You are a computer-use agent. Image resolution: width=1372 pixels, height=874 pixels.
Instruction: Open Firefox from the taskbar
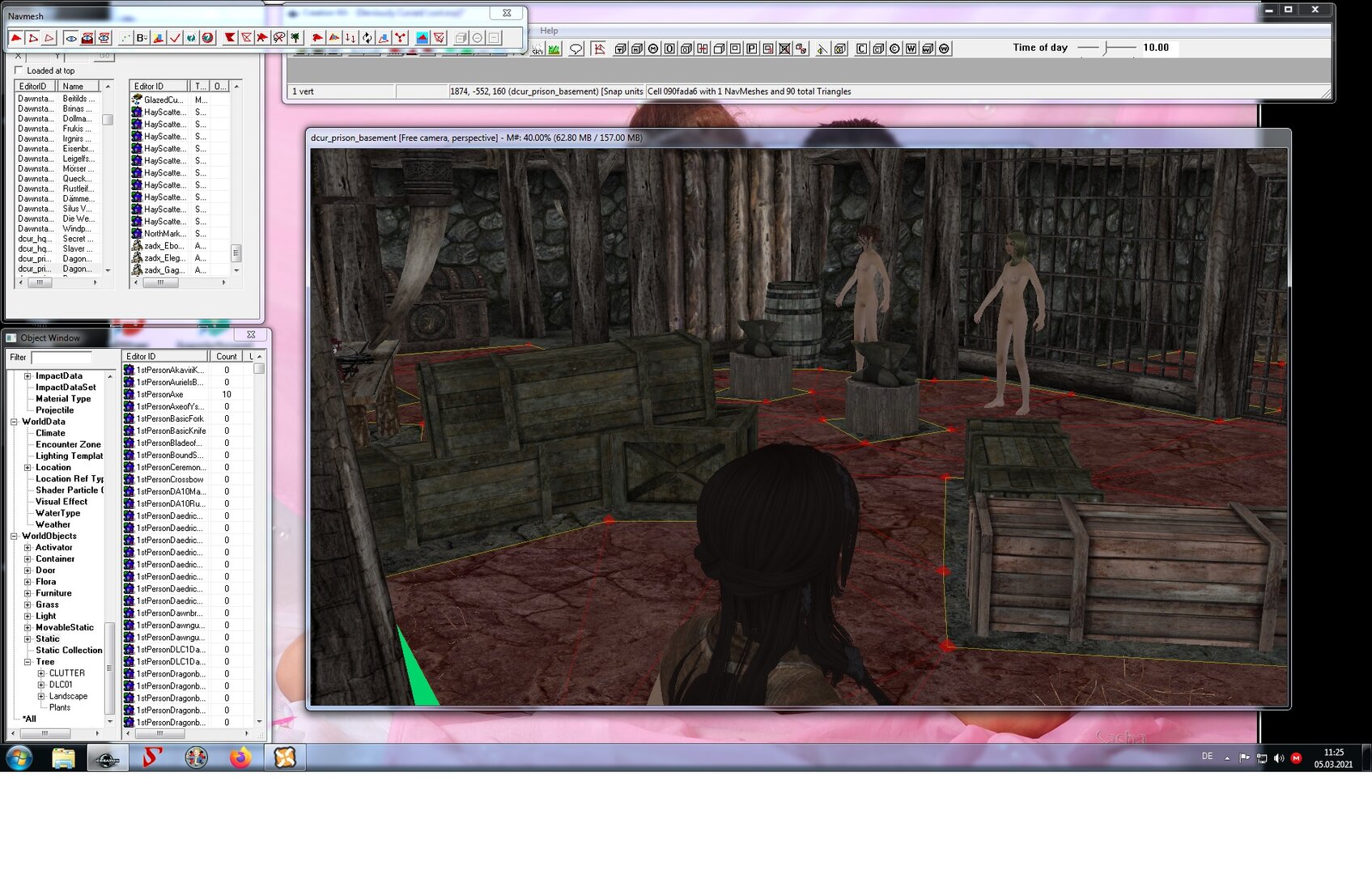[x=240, y=758]
